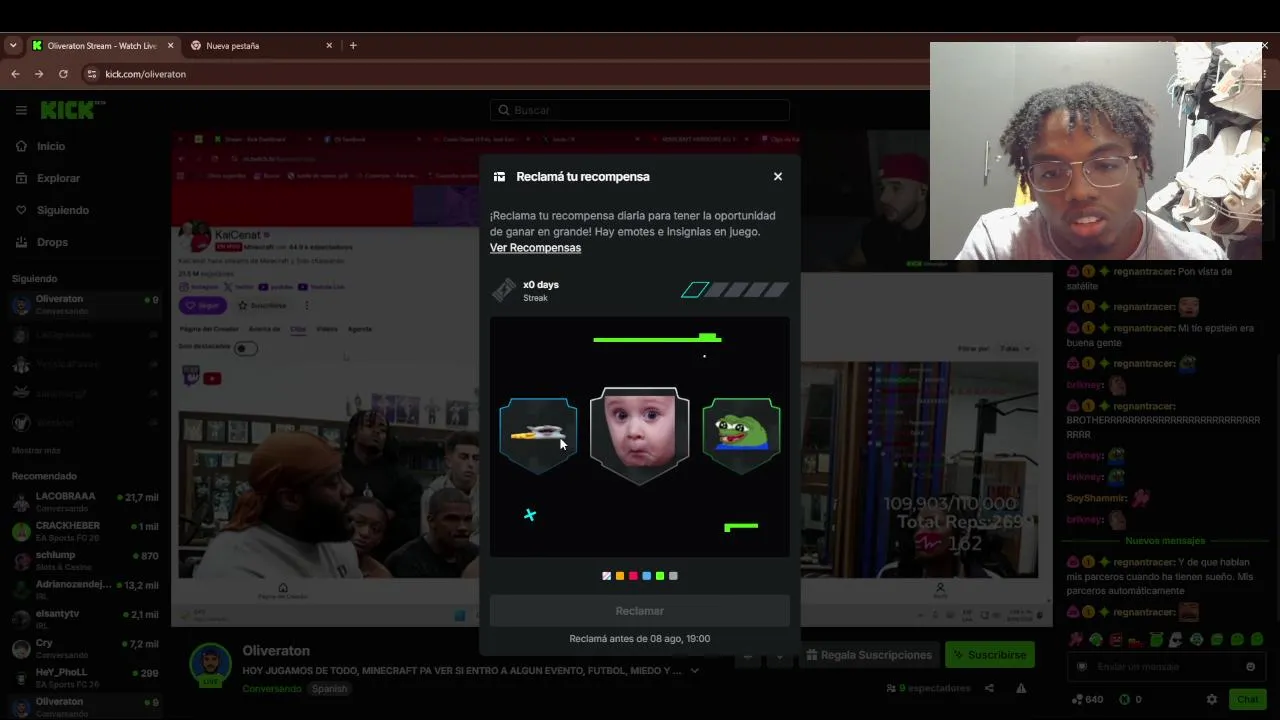Reload the kick.com page

point(63,74)
